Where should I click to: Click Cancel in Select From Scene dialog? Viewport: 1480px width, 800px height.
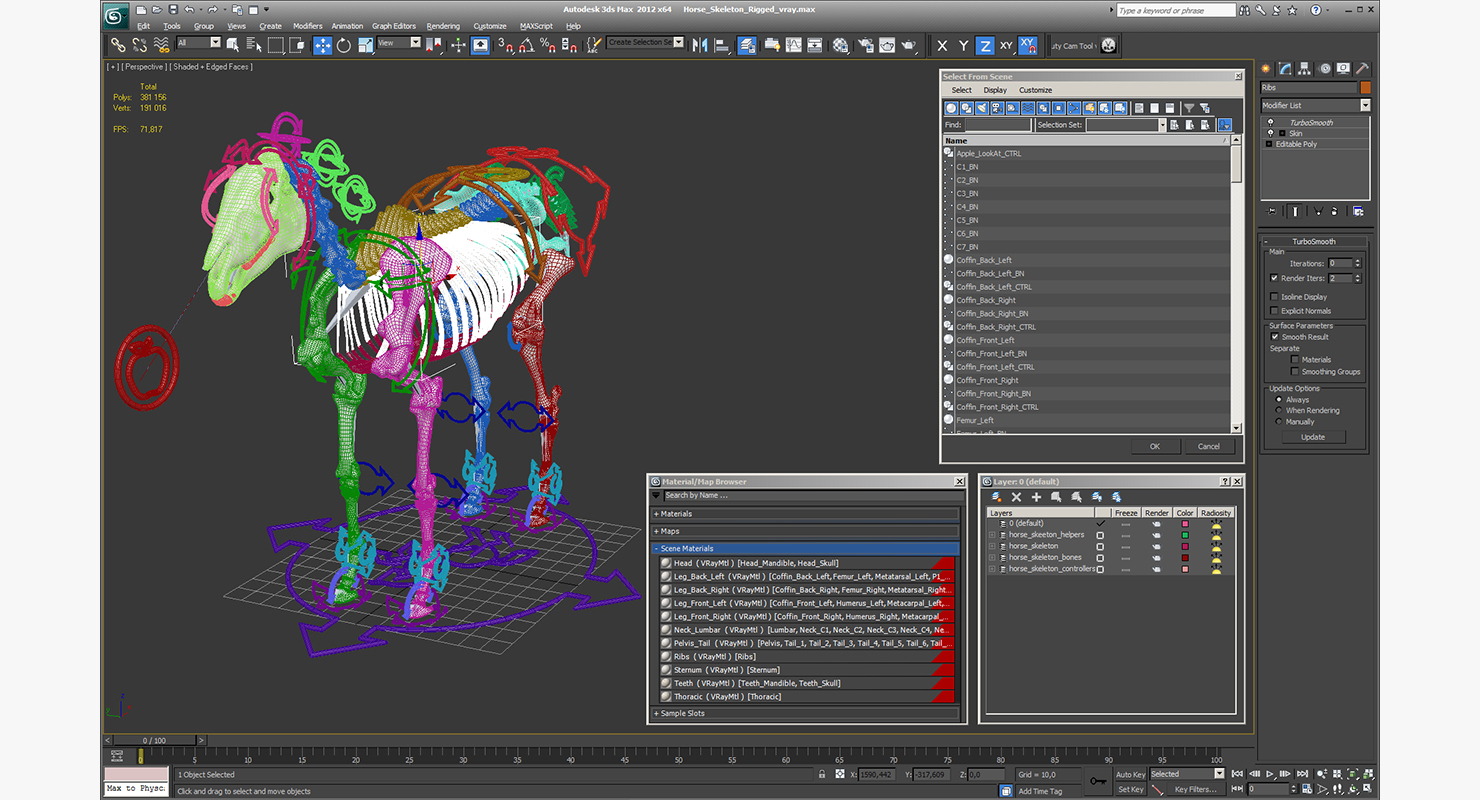[x=1209, y=446]
